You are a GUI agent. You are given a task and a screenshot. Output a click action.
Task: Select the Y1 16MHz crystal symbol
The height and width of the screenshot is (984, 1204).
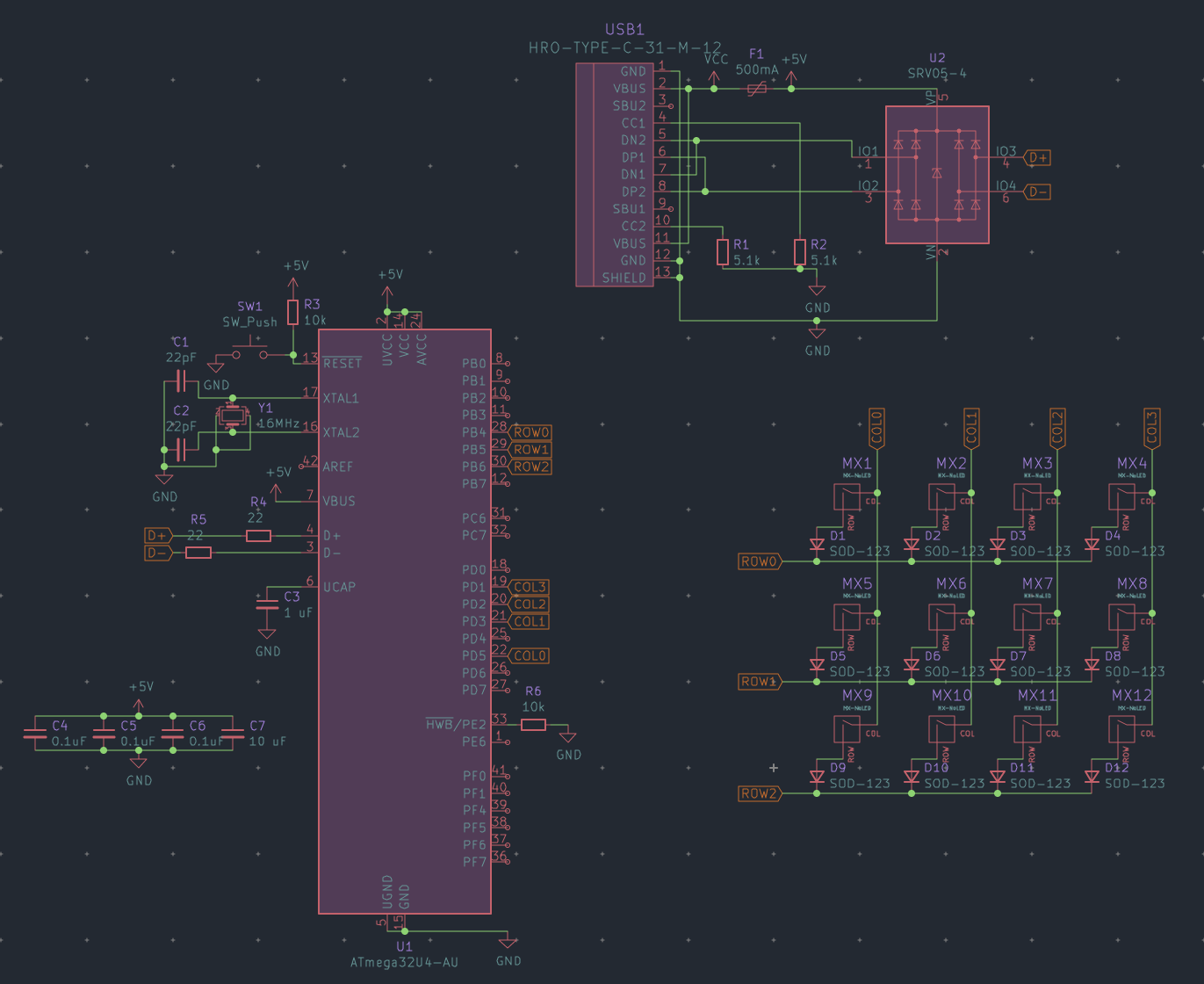click(232, 416)
